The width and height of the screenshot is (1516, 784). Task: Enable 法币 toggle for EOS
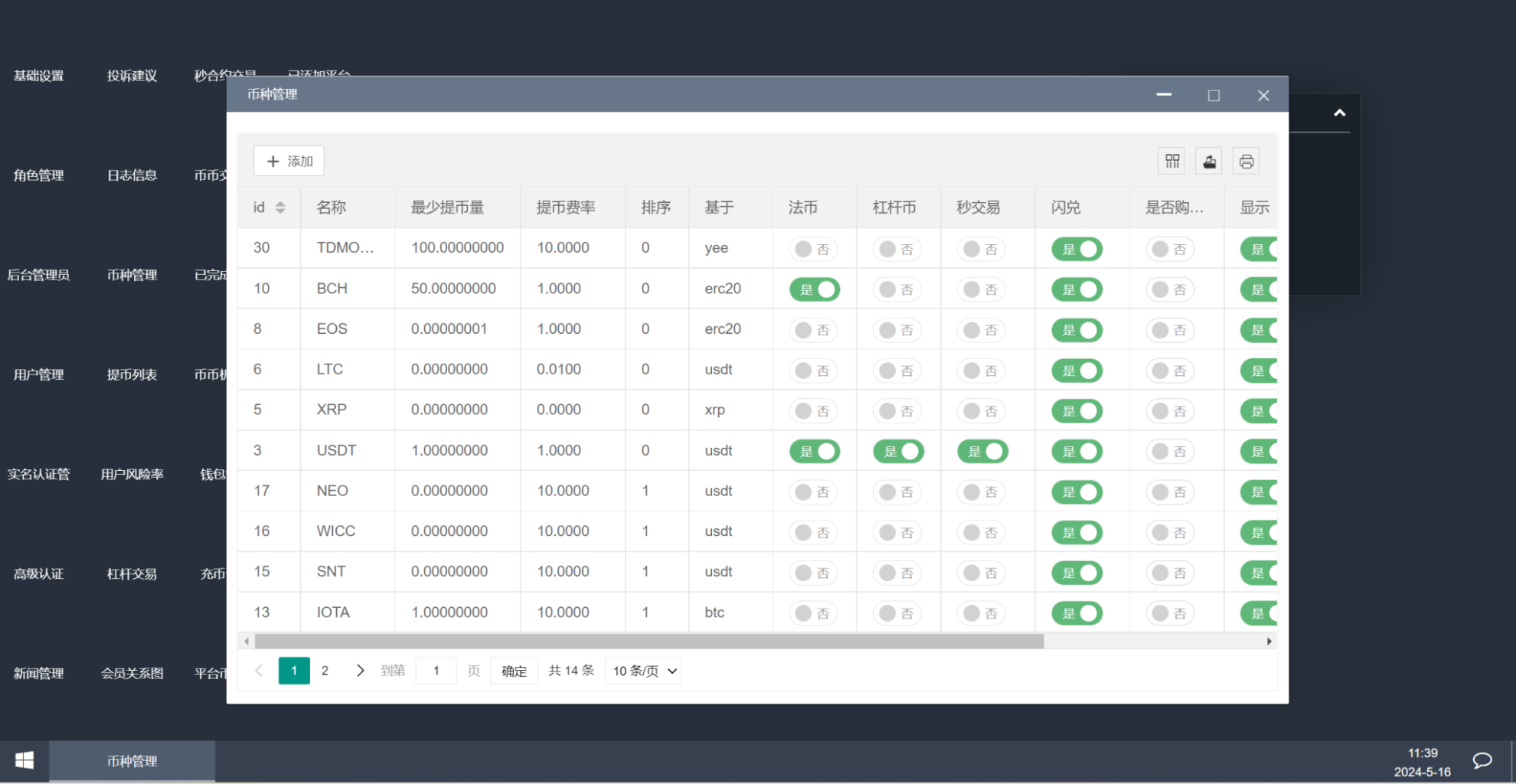(814, 329)
